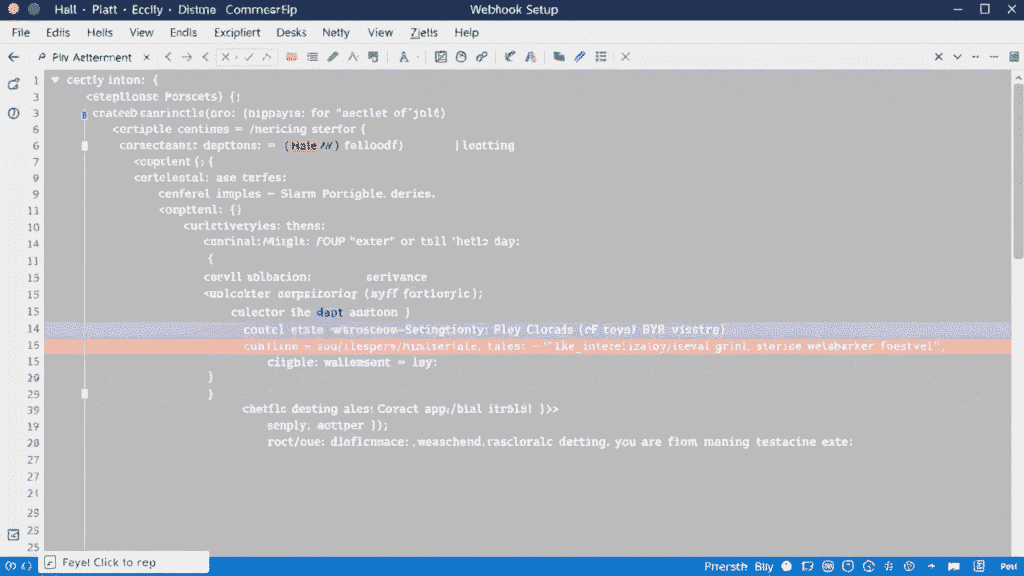Open the A font dropdown in toolbar
Screen dimensions: 1024x576
406,57
